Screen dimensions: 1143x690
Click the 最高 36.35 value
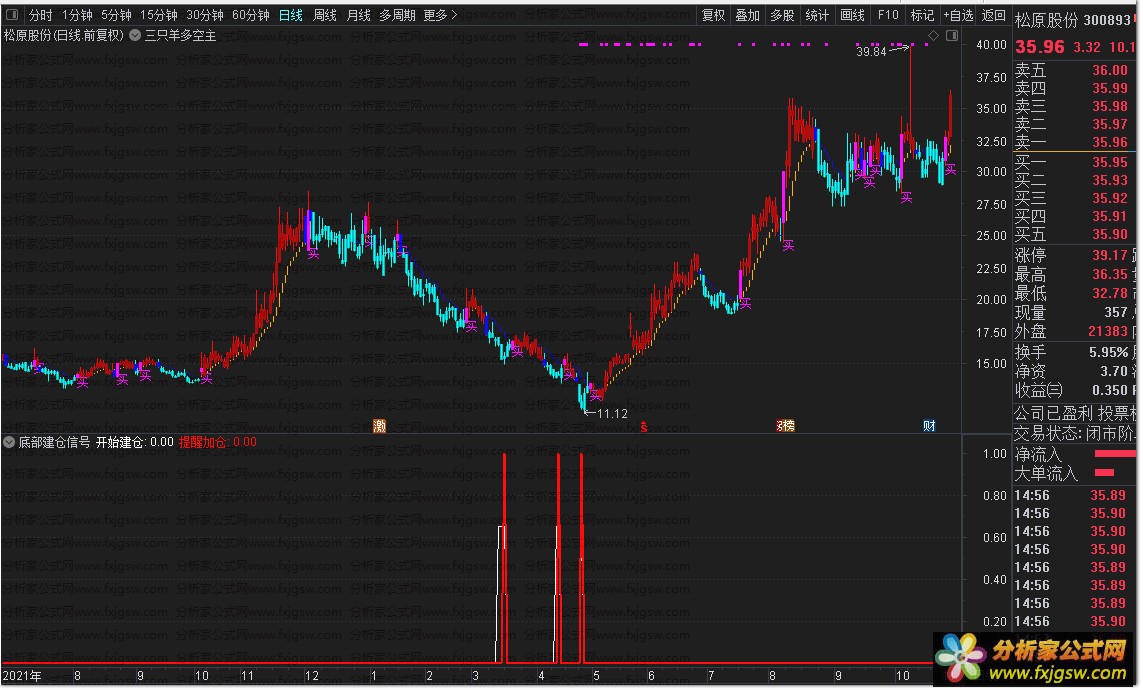(x=1109, y=274)
